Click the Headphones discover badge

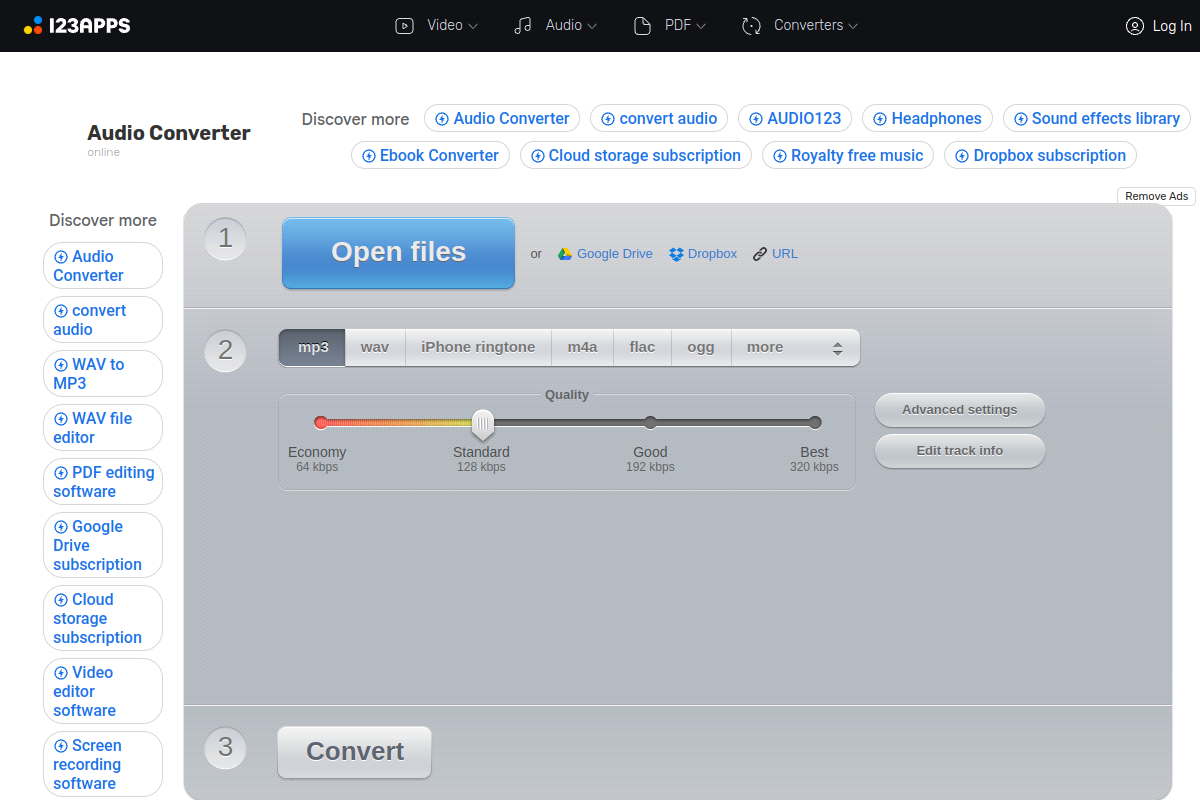pyautogui.click(x=927, y=118)
